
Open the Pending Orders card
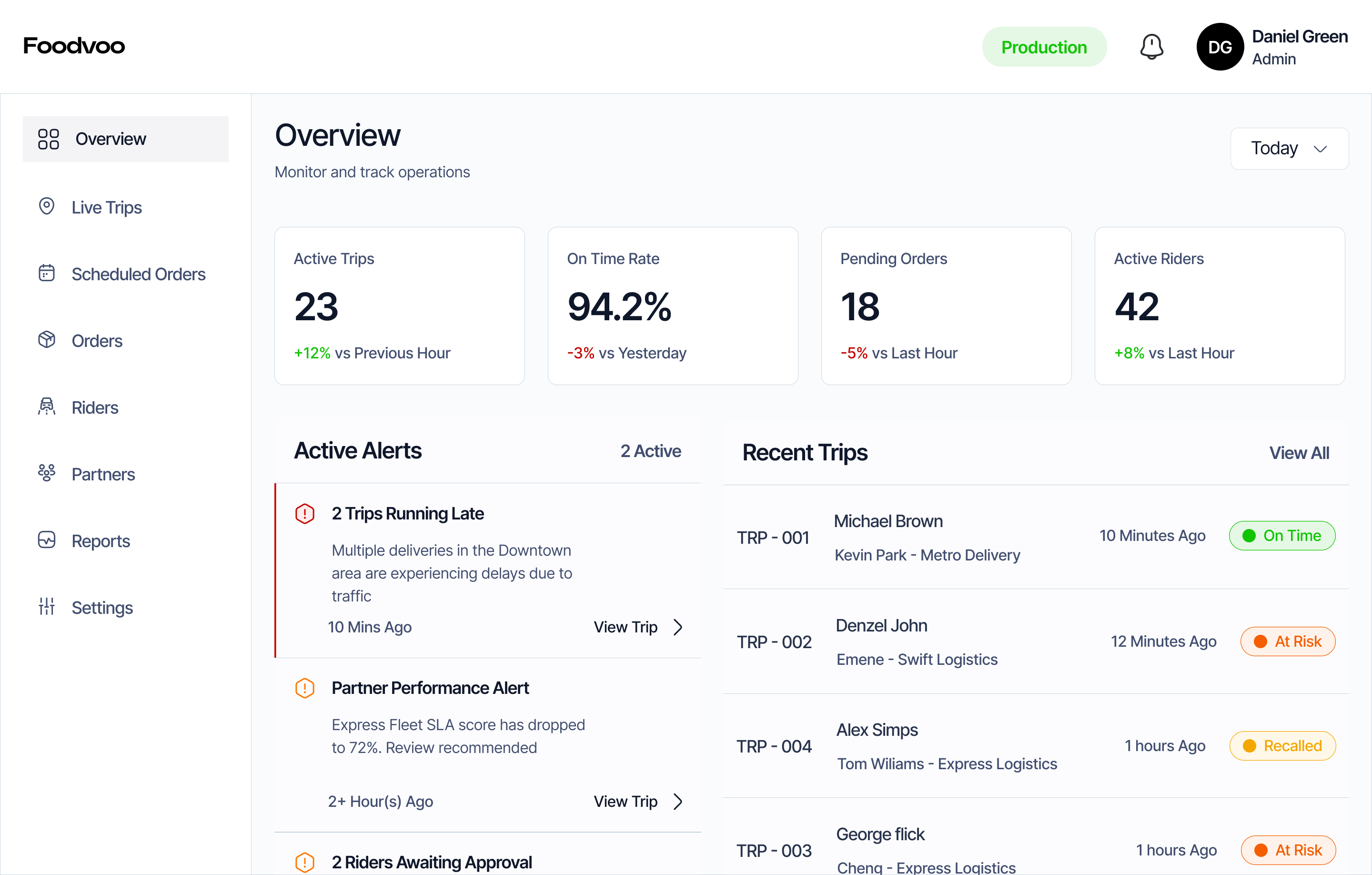pyautogui.click(x=947, y=306)
